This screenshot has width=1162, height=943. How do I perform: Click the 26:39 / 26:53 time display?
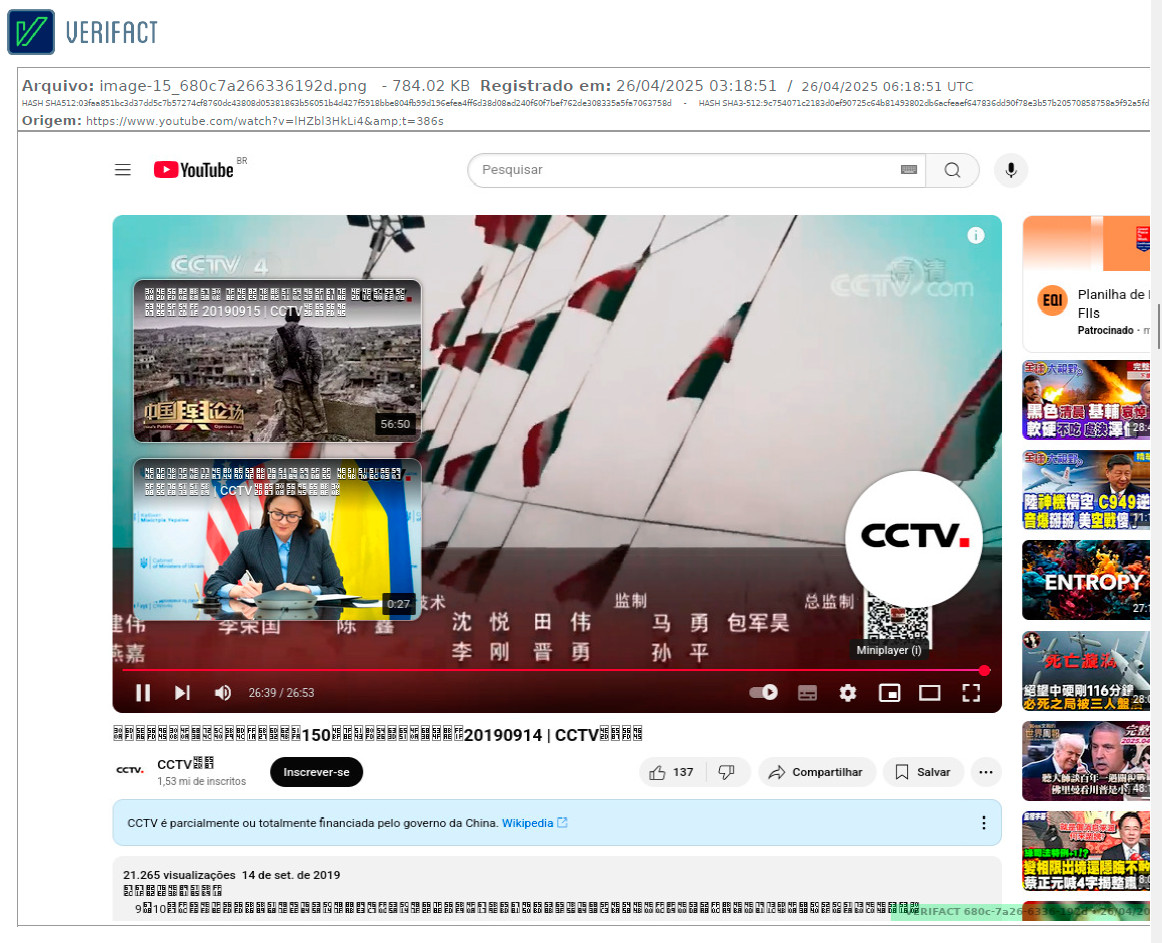tap(282, 692)
